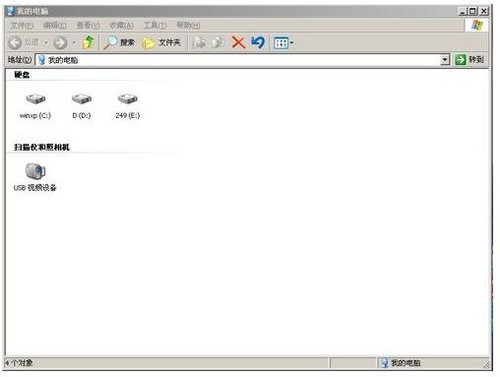Select the D (D:) drive

[82, 106]
